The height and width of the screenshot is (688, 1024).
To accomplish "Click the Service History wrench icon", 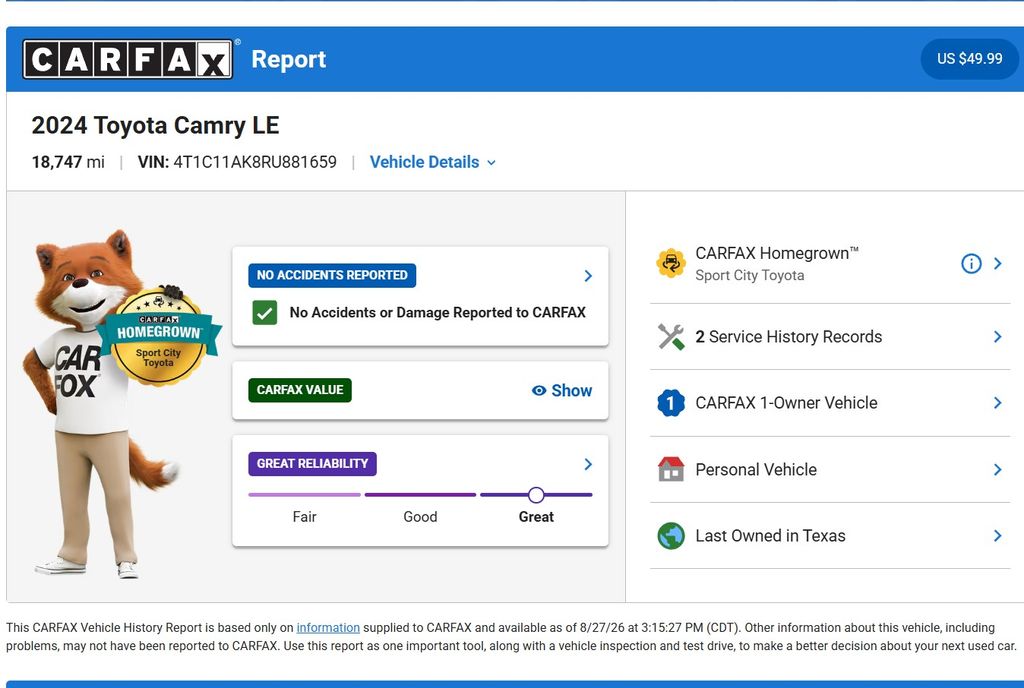I will pos(671,337).
